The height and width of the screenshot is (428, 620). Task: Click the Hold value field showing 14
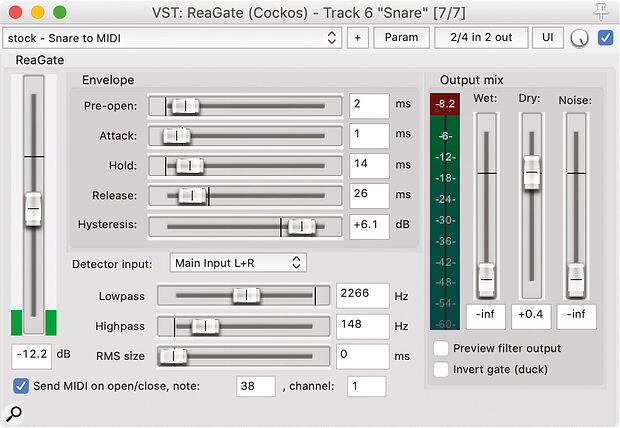coord(369,165)
